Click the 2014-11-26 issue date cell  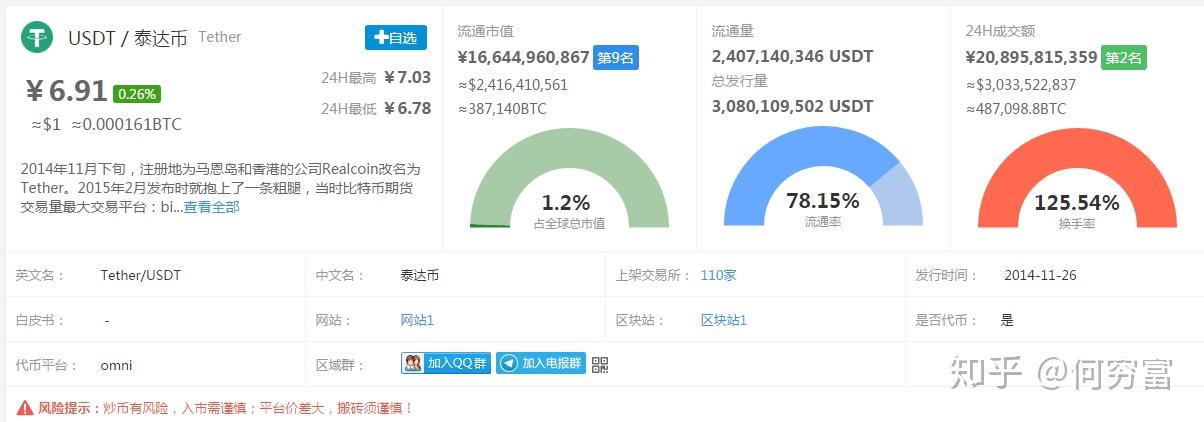click(x=1040, y=275)
